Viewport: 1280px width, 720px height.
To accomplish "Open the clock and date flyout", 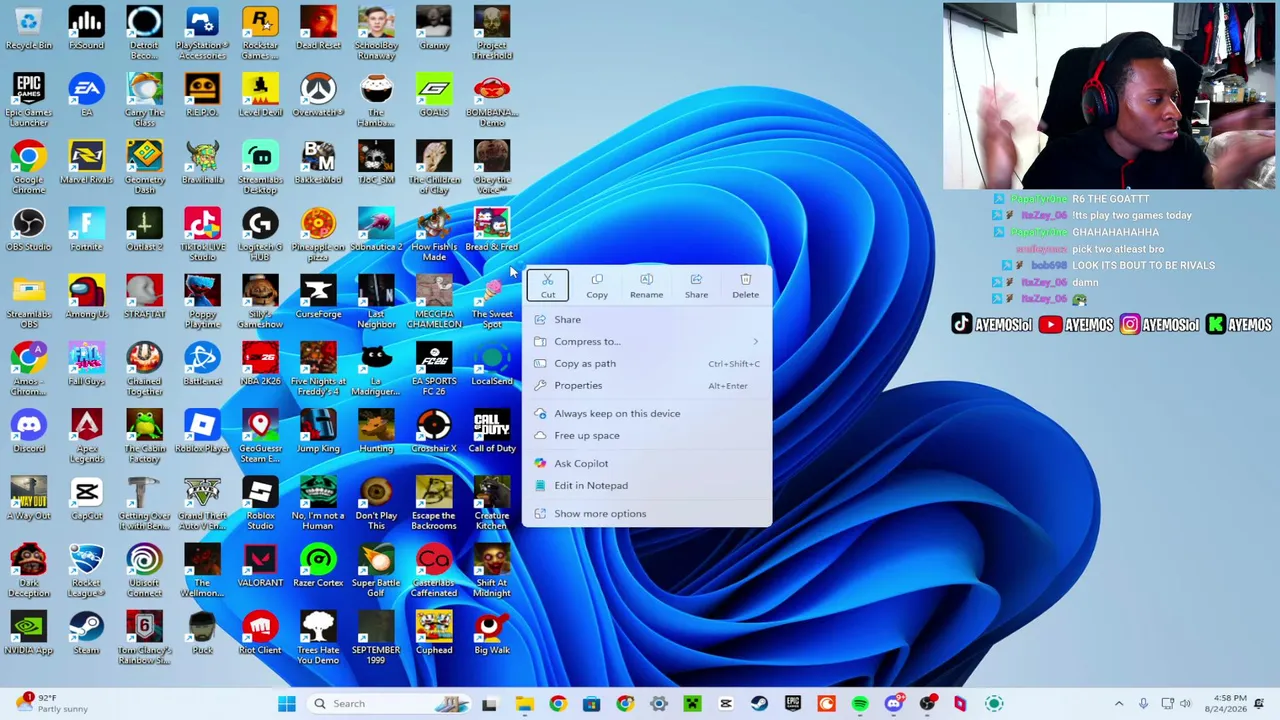I will pos(1230,703).
